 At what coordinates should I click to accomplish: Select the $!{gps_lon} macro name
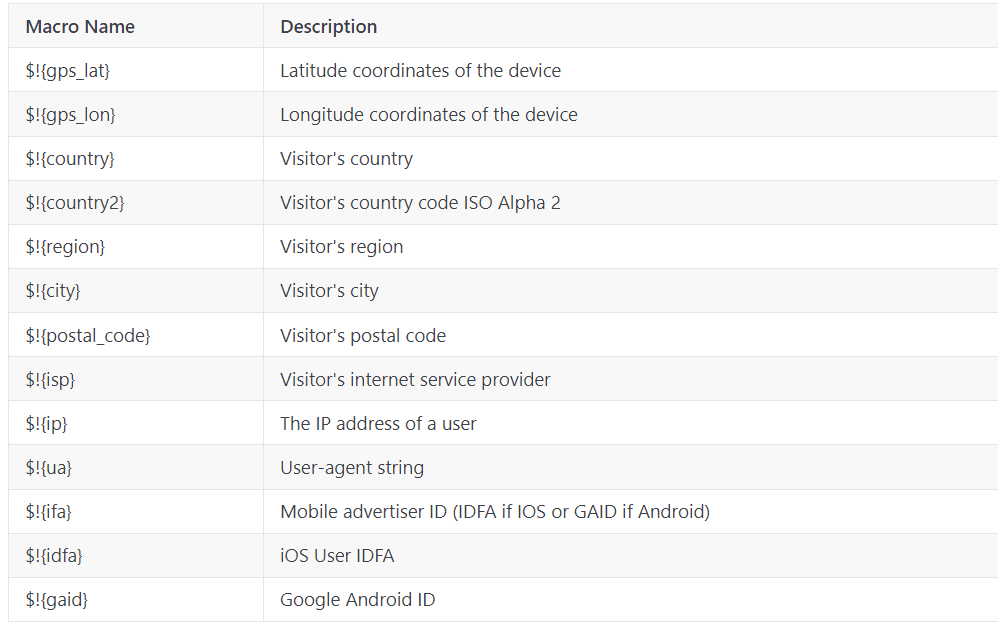70,115
